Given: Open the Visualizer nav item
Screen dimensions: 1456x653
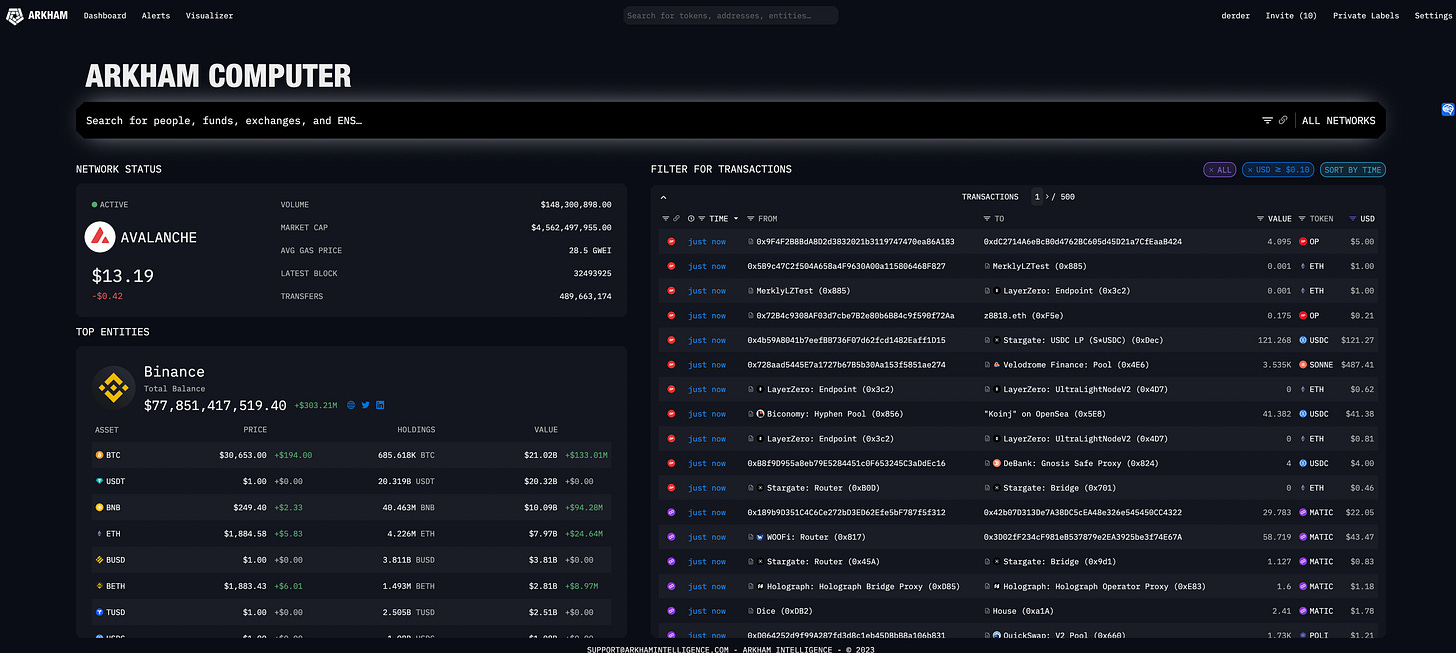Looking at the screenshot, I should click(209, 16).
